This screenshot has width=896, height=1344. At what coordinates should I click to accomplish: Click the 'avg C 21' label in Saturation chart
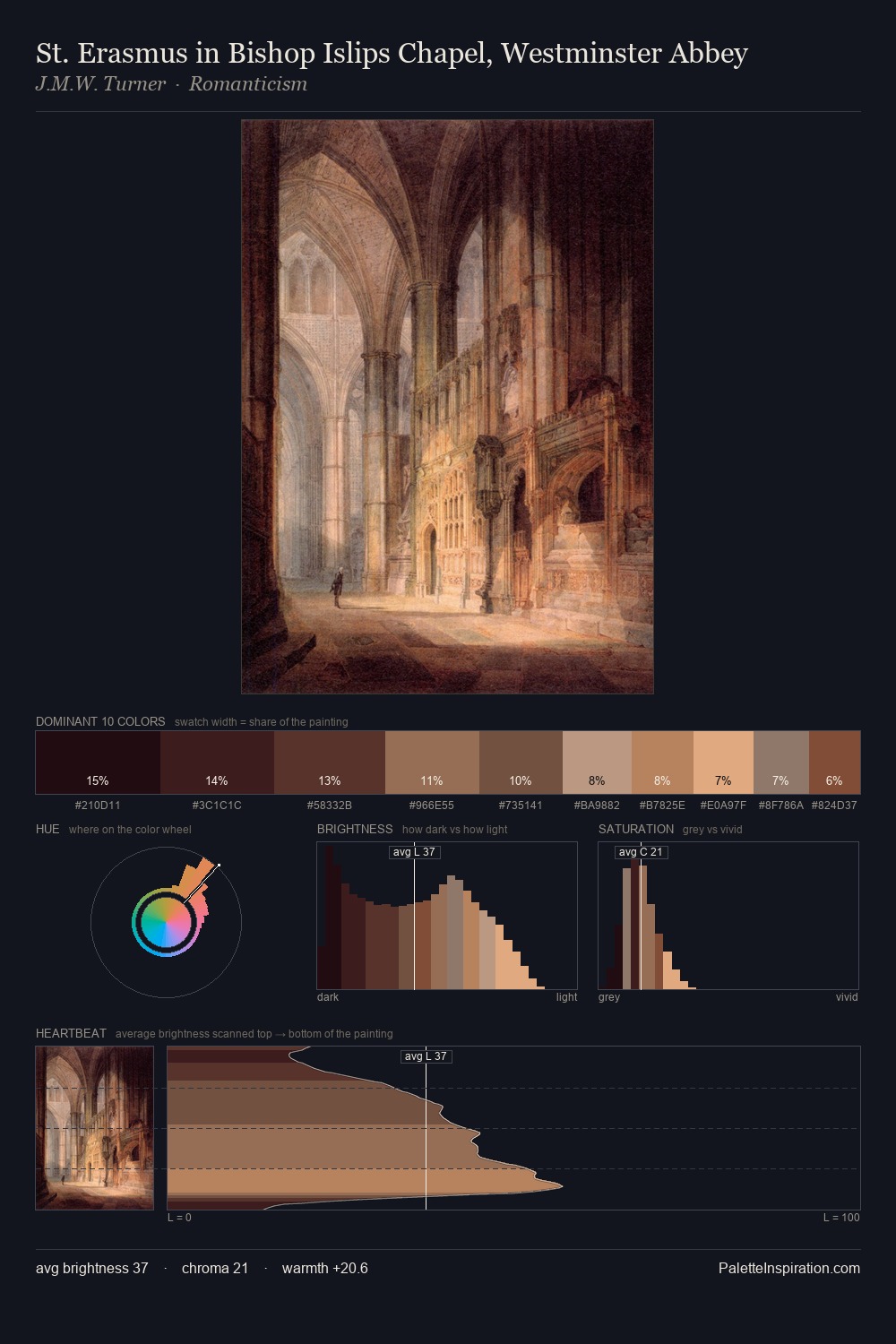tap(641, 852)
